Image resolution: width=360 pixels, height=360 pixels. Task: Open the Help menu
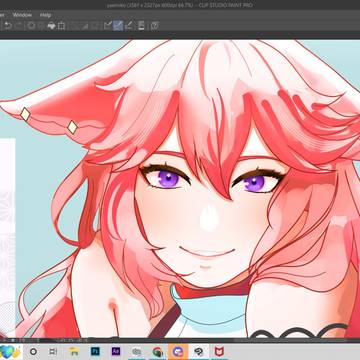coord(45,15)
